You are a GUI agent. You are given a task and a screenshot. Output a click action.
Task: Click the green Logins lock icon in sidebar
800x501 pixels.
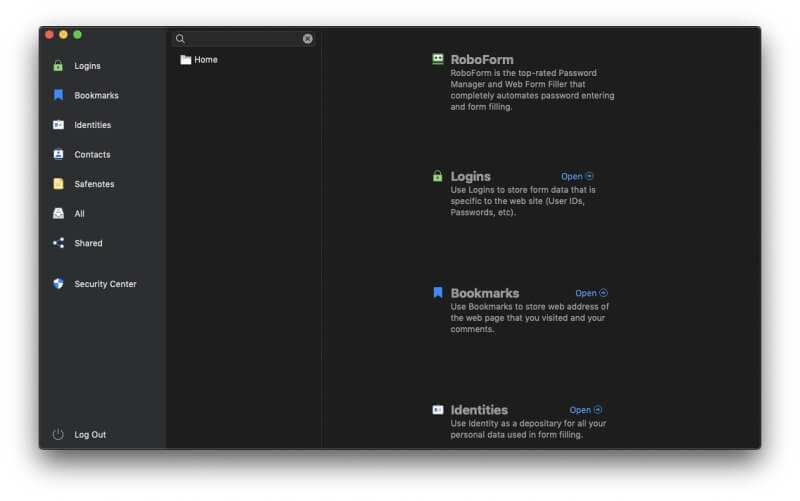pos(58,66)
